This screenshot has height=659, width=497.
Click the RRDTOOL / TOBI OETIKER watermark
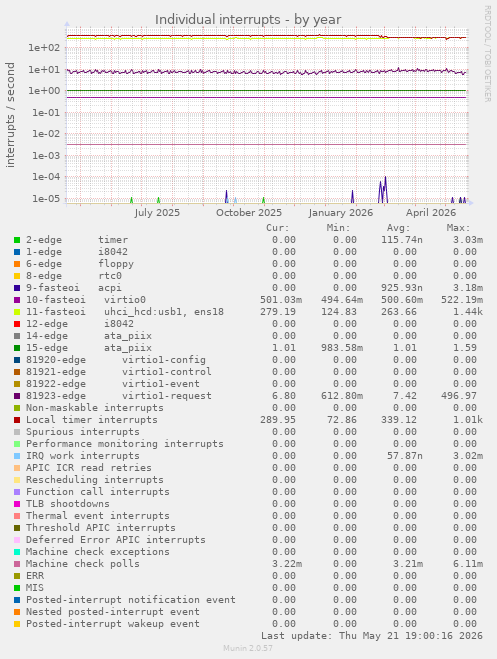[487, 53]
